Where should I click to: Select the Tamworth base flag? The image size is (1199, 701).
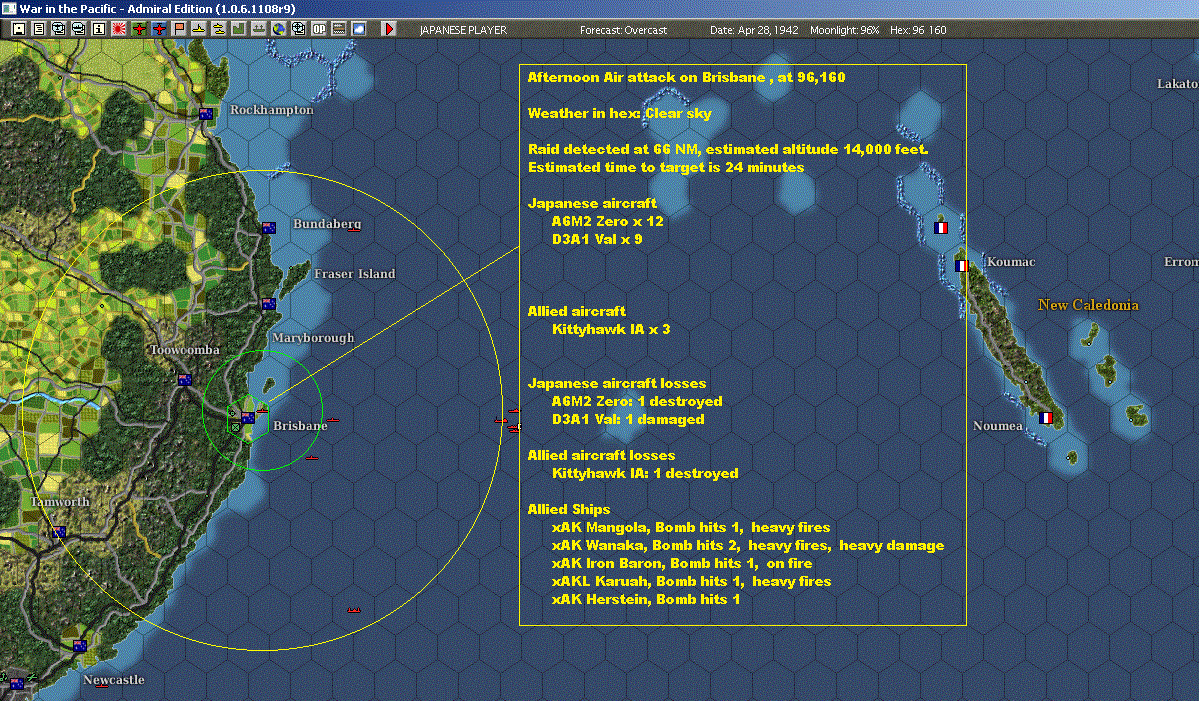tap(59, 532)
